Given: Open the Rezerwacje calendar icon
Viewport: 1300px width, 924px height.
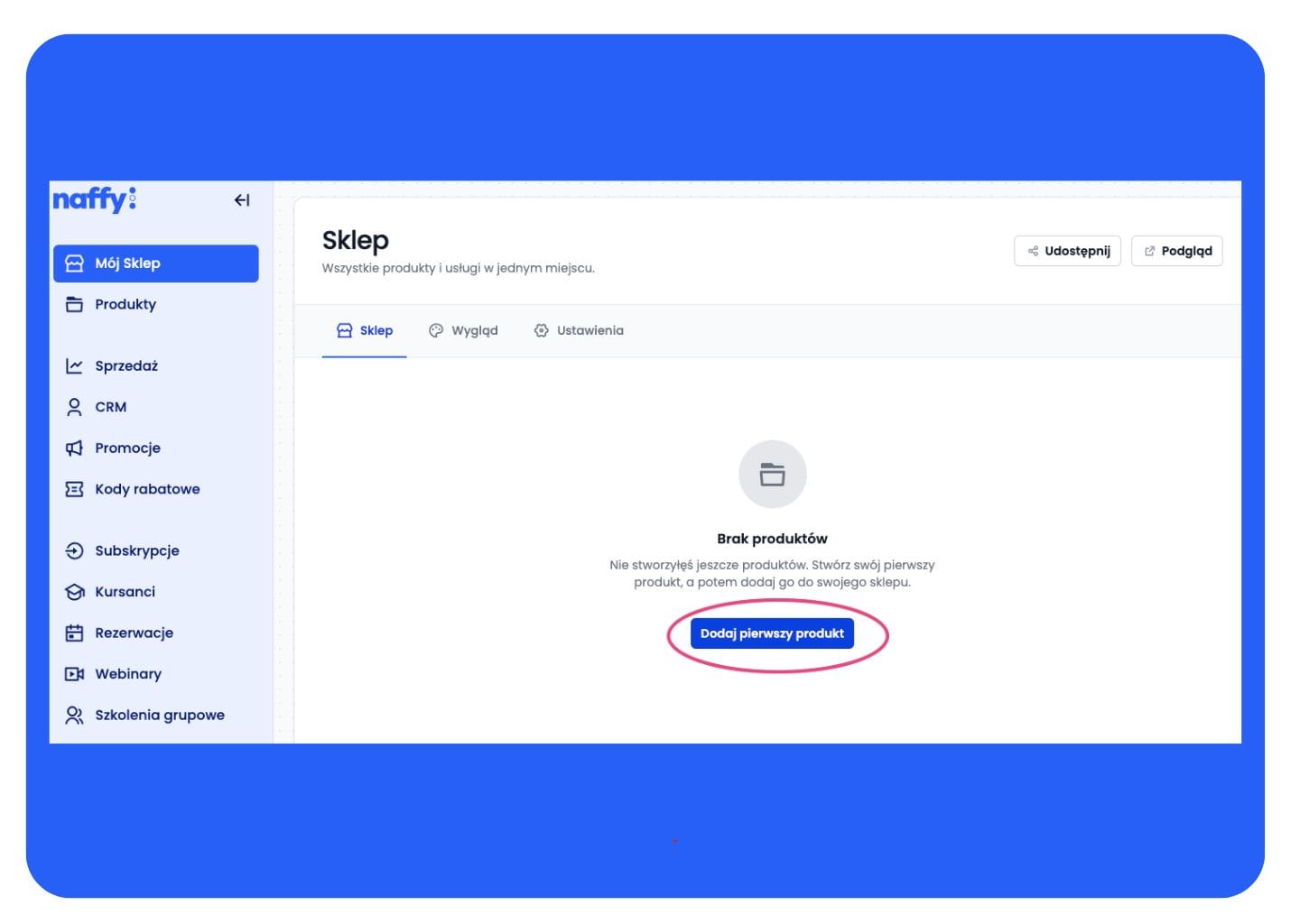Looking at the screenshot, I should [74, 633].
